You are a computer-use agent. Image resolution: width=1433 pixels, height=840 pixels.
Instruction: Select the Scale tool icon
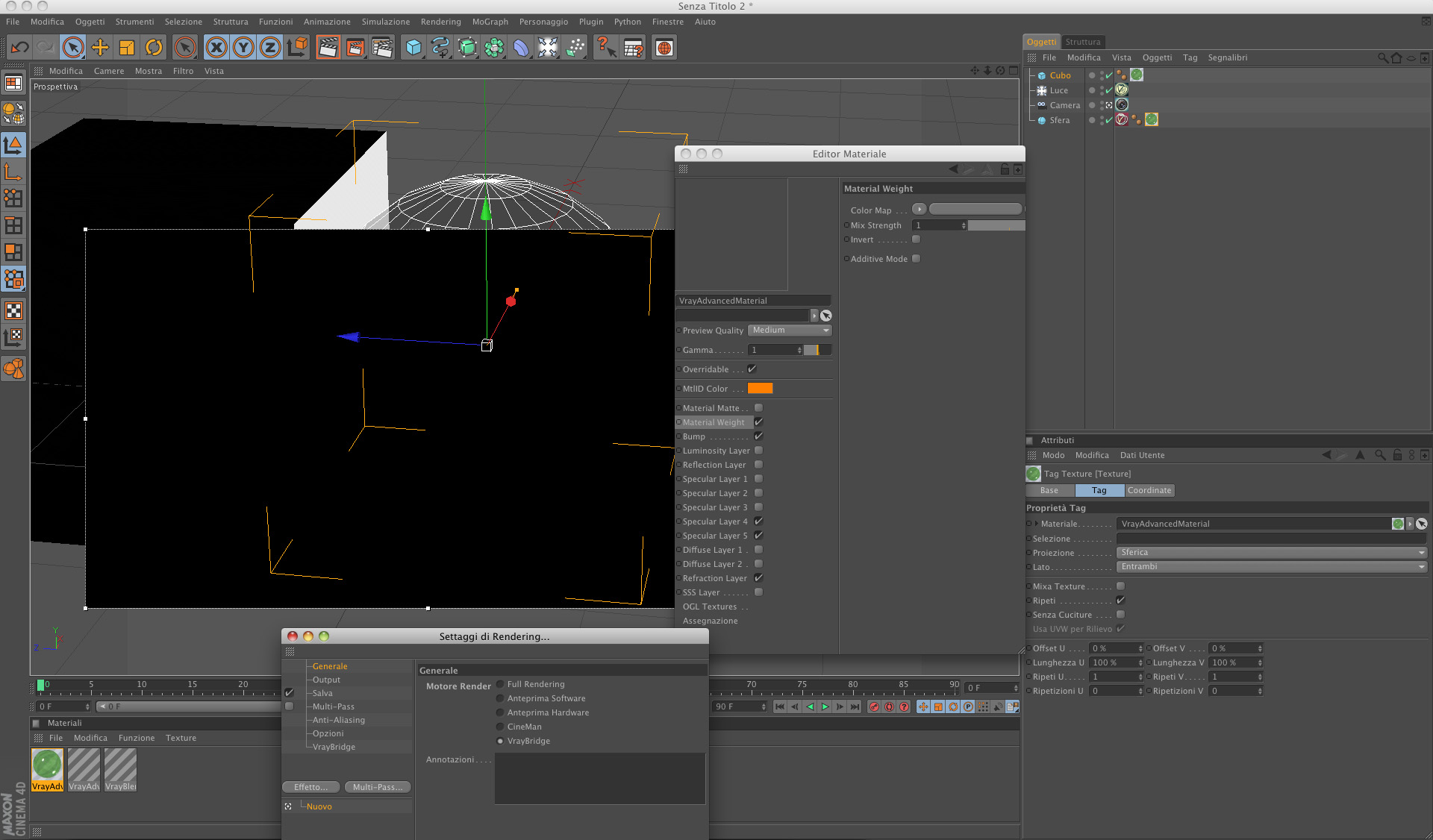(127, 48)
